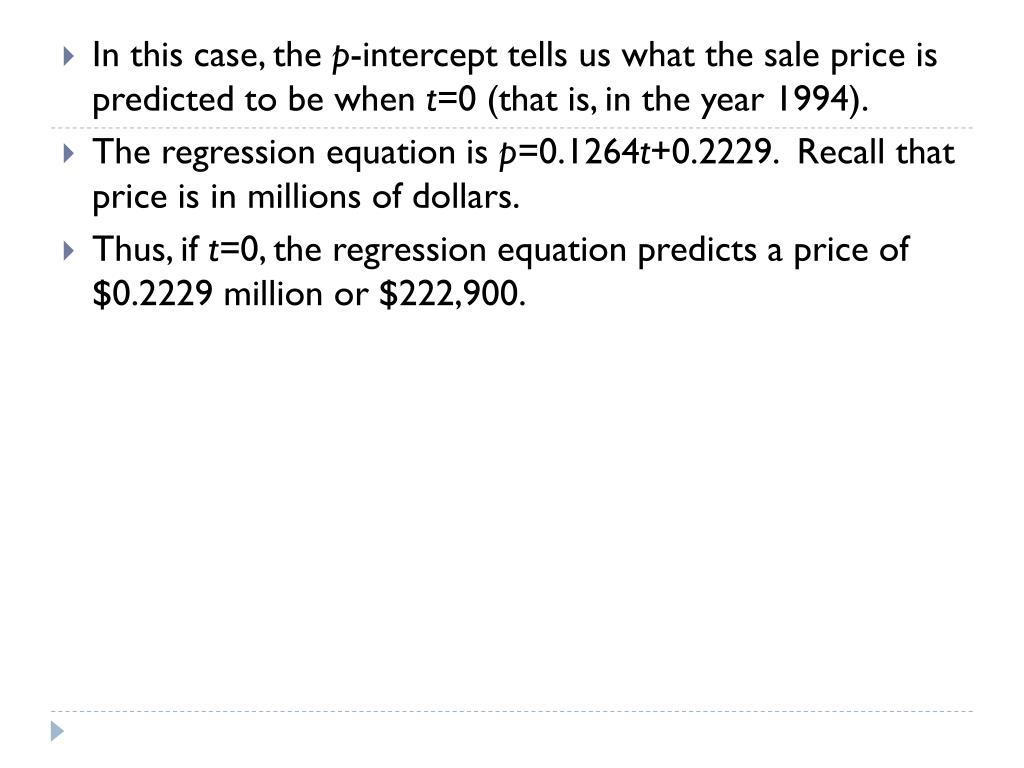This screenshot has height=768, width=1024.
Task: Click the value "$0.2229" in the last bullet
Action: coord(153,293)
